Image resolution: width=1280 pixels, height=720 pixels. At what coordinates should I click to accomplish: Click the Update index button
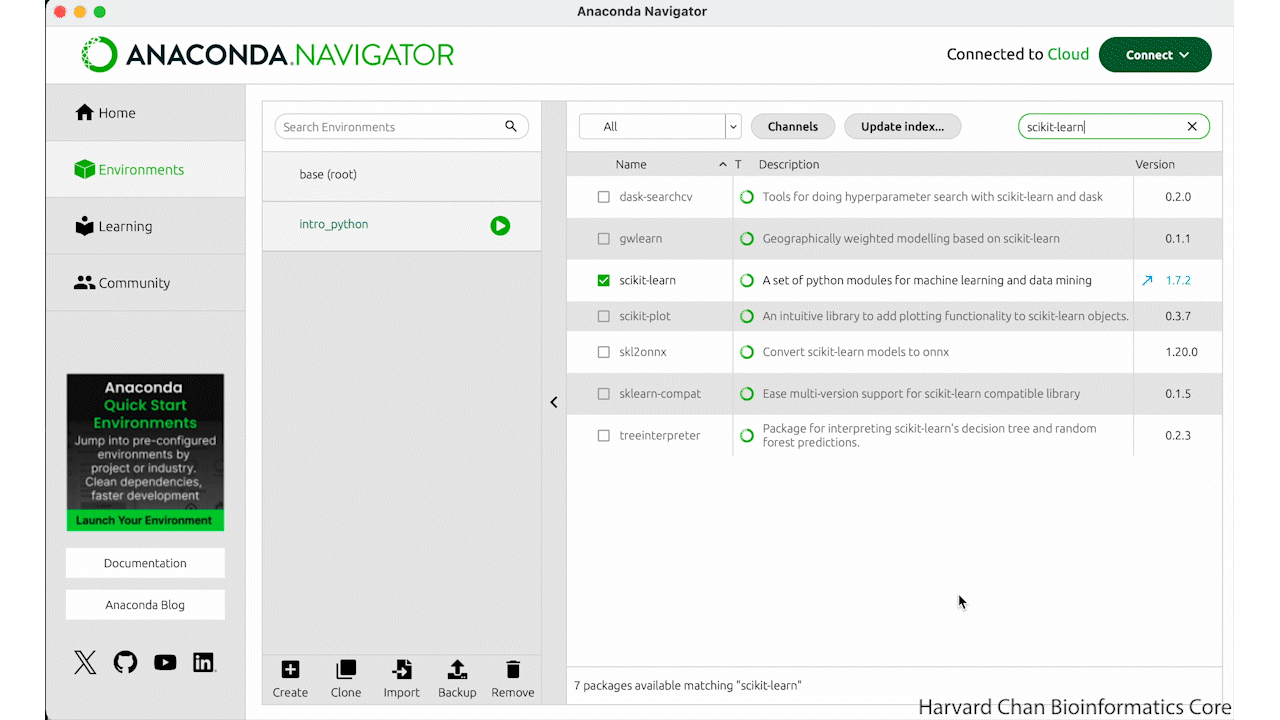[x=902, y=127]
